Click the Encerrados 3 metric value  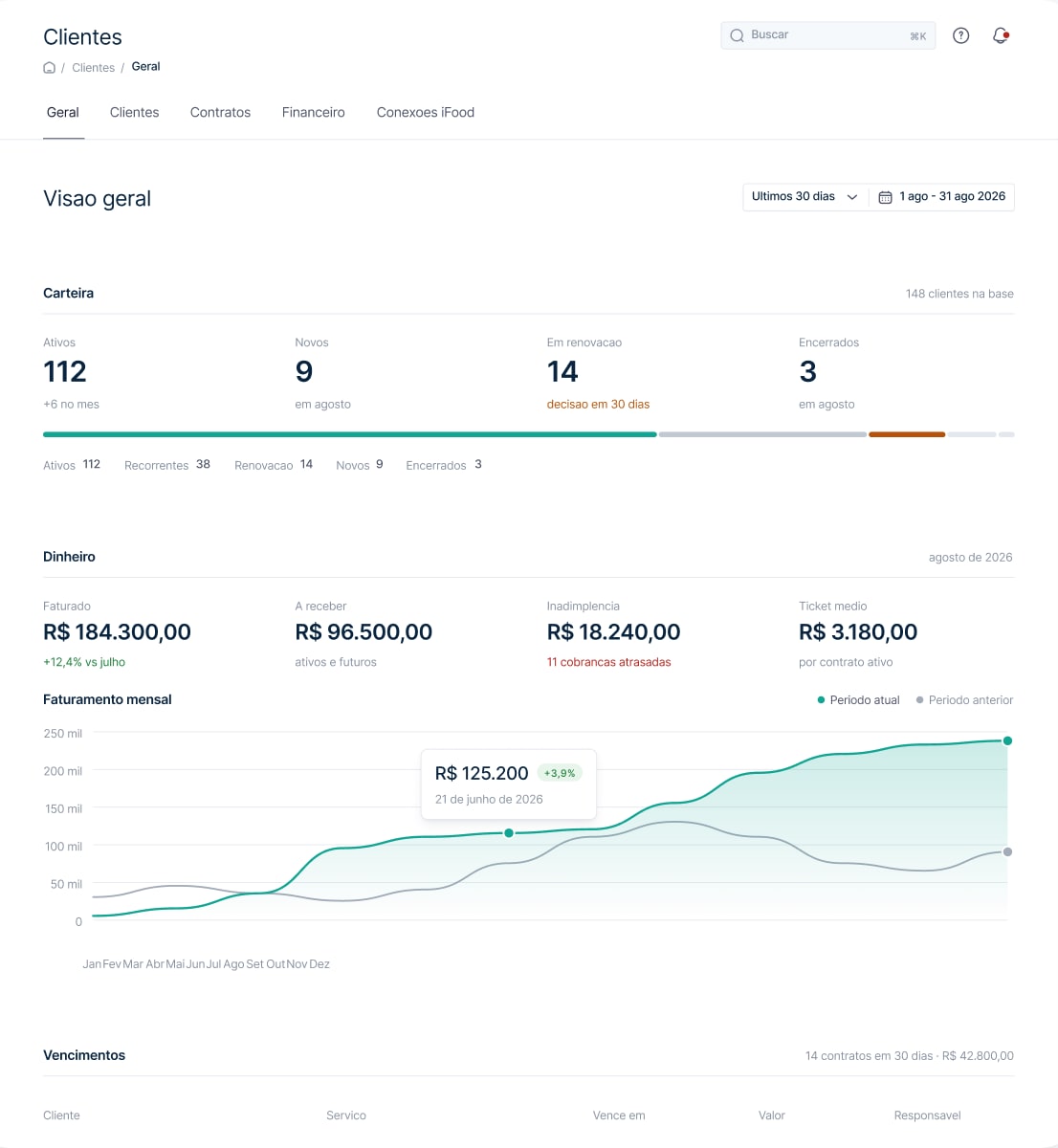tap(808, 371)
